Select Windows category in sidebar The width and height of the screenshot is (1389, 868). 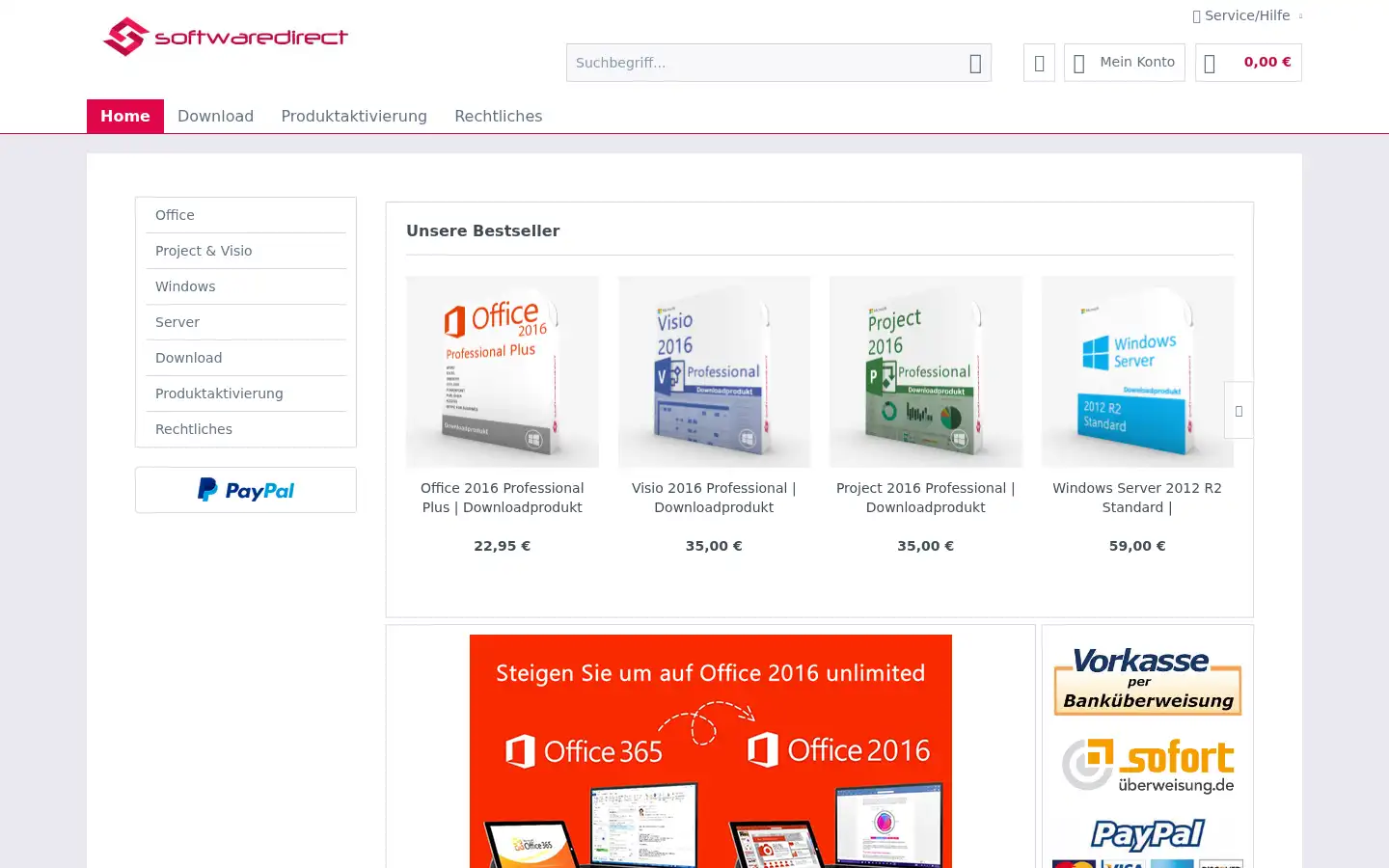[x=246, y=286]
